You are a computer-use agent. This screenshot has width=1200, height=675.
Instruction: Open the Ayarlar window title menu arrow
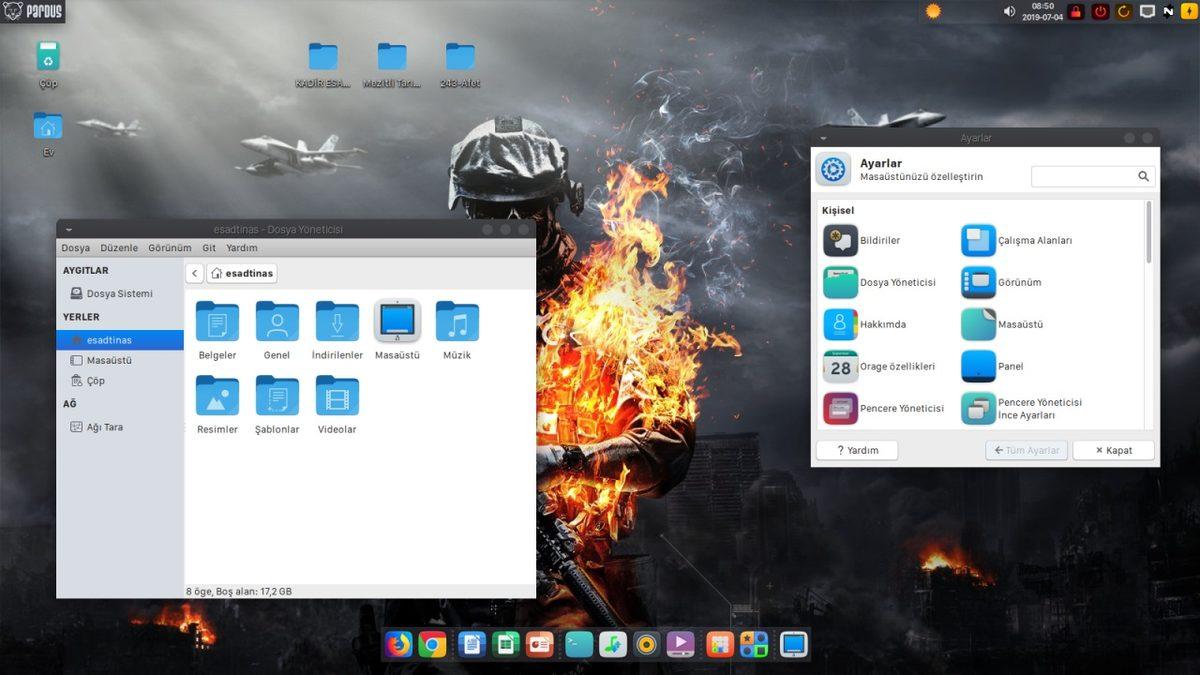pos(823,138)
